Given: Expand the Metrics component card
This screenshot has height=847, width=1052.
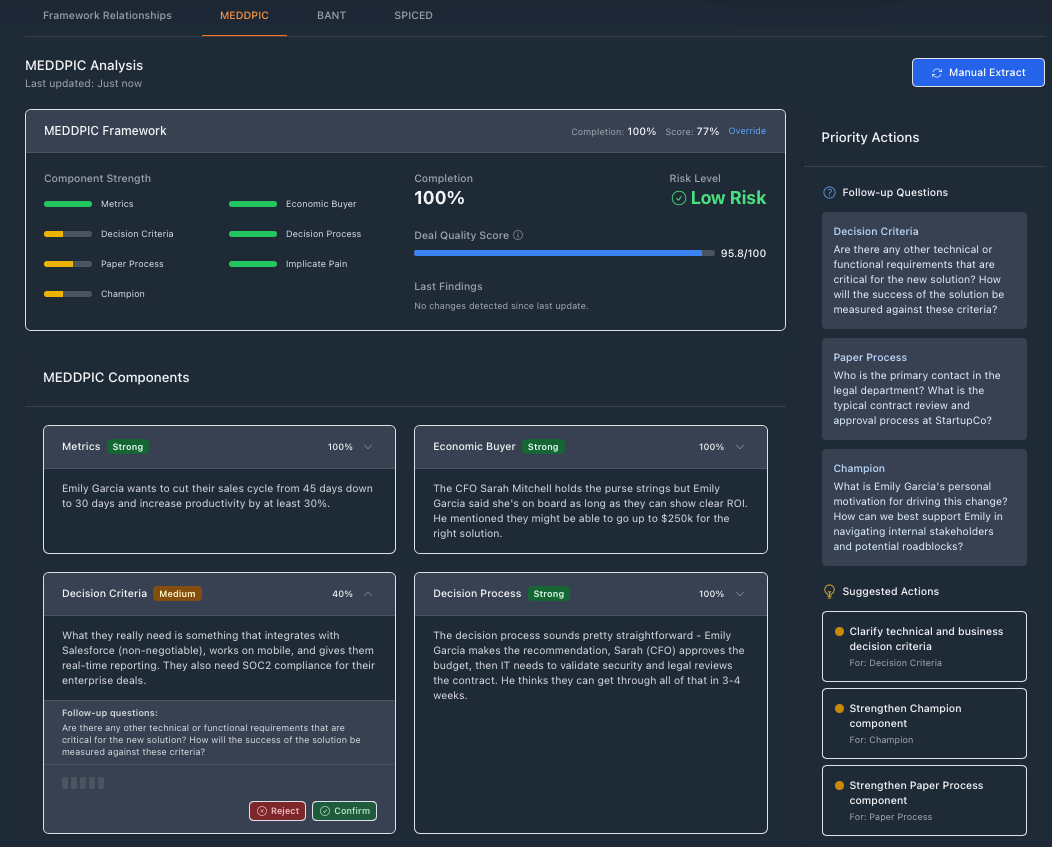Looking at the screenshot, I should point(366,447).
